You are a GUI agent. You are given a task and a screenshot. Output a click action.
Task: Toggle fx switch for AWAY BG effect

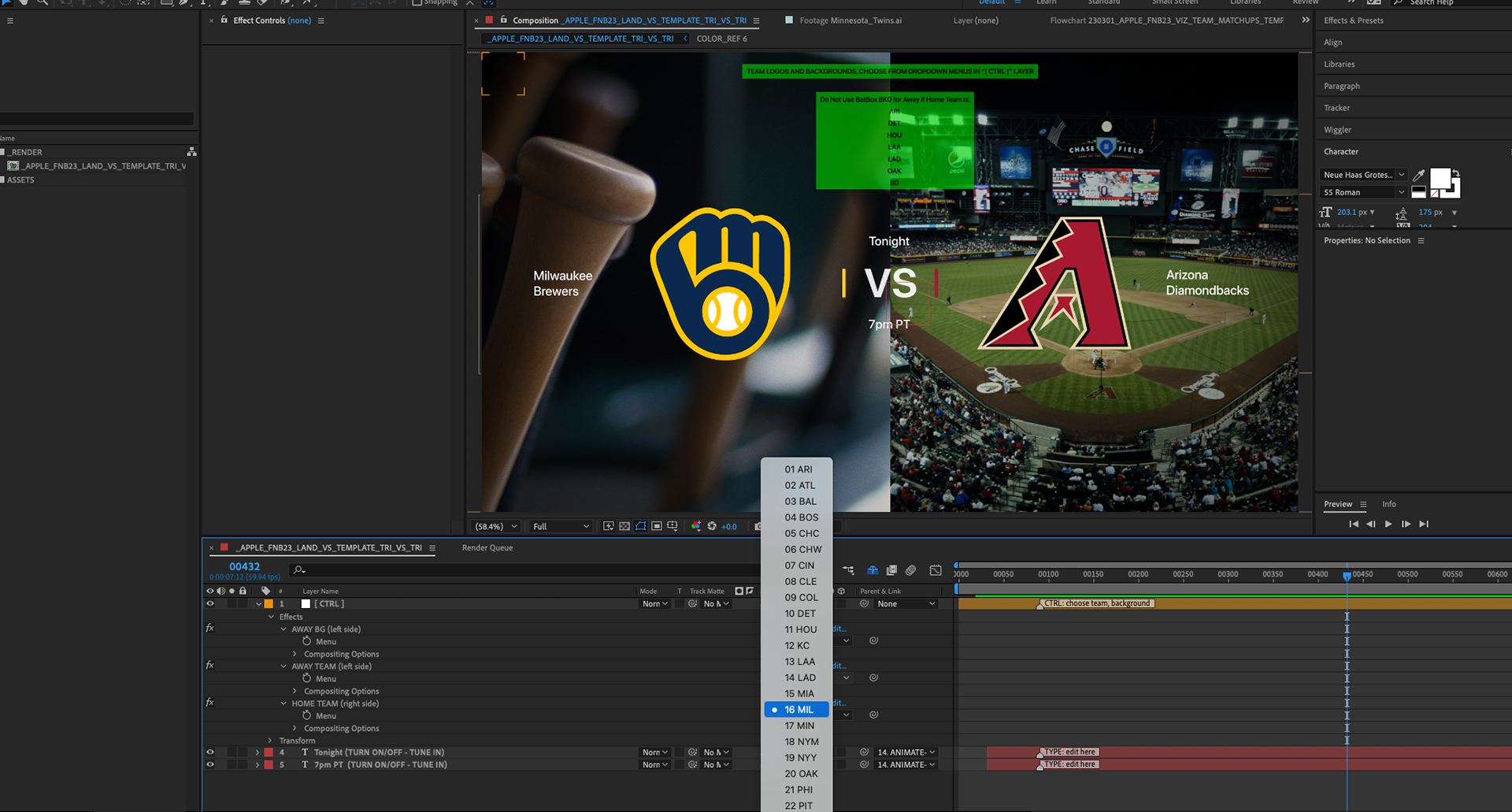pyautogui.click(x=210, y=628)
